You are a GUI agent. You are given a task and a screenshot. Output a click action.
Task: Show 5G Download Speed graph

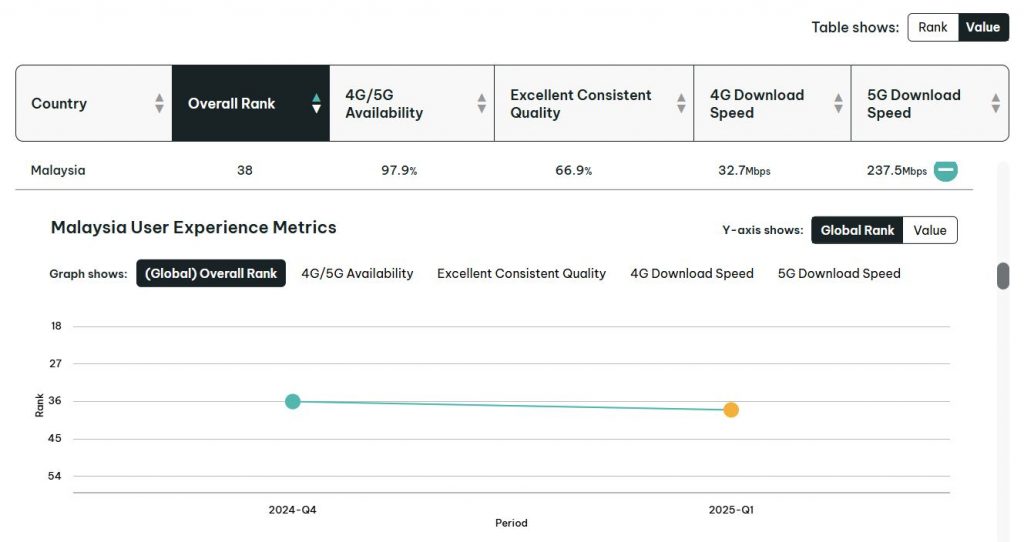(839, 273)
